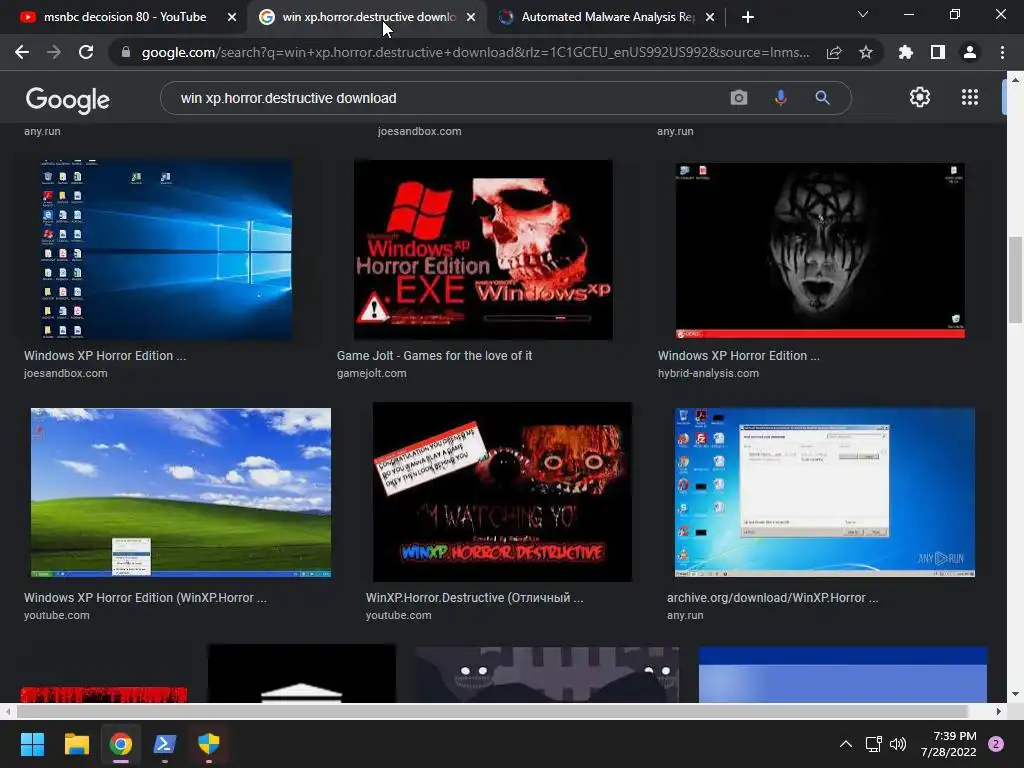Open the WinXP Horror Destructive clown image
This screenshot has height=768, width=1024.
502,492
